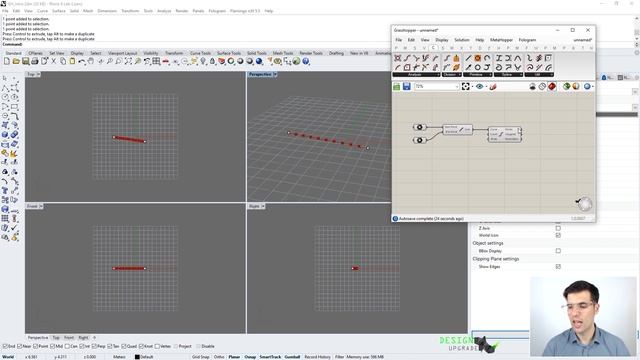The image size is (640, 360).
Task: Open file icon in Grasshopper canvas toolbar
Action: [x=396, y=87]
